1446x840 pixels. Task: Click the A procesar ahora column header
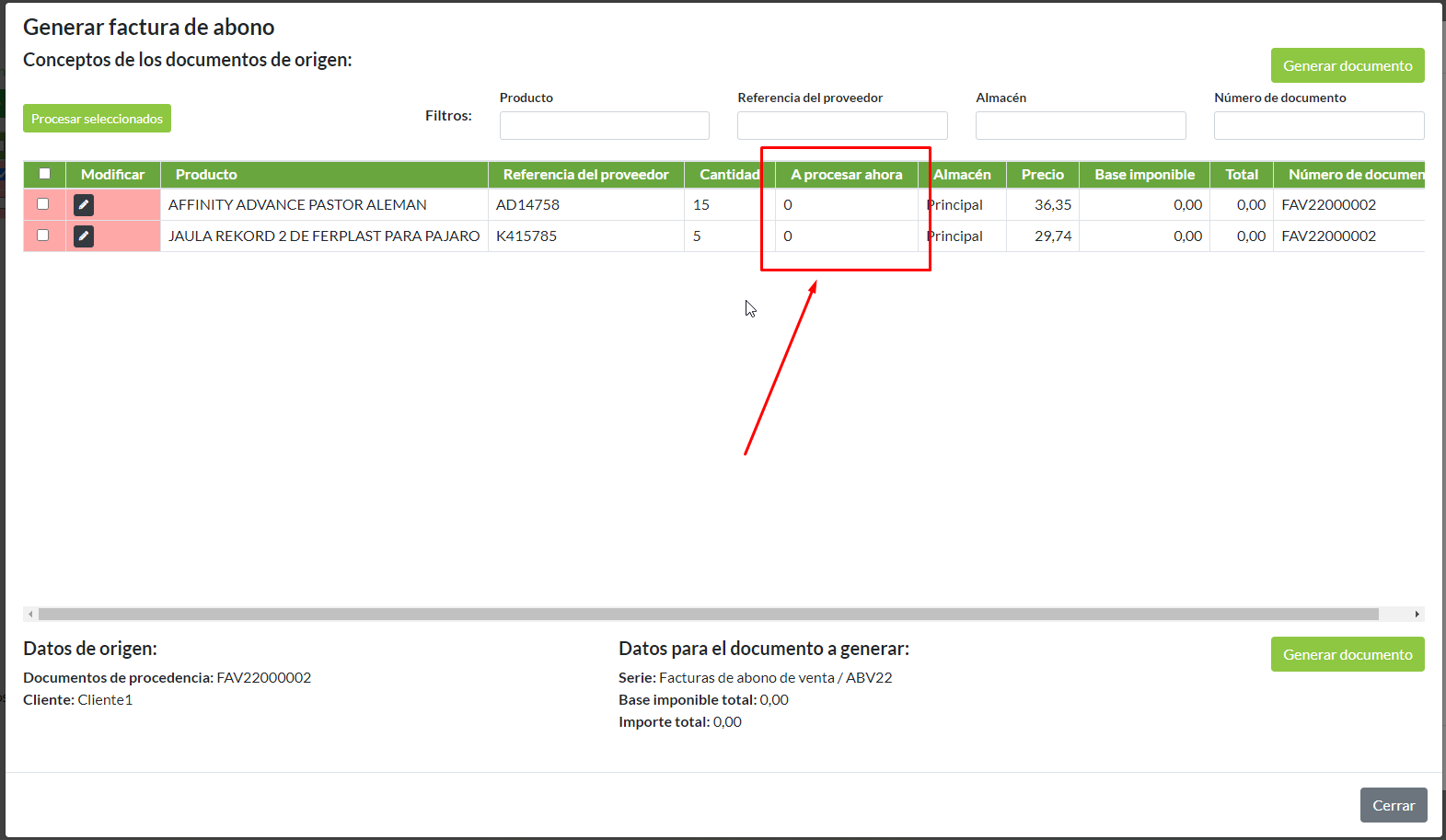pyautogui.click(x=846, y=175)
